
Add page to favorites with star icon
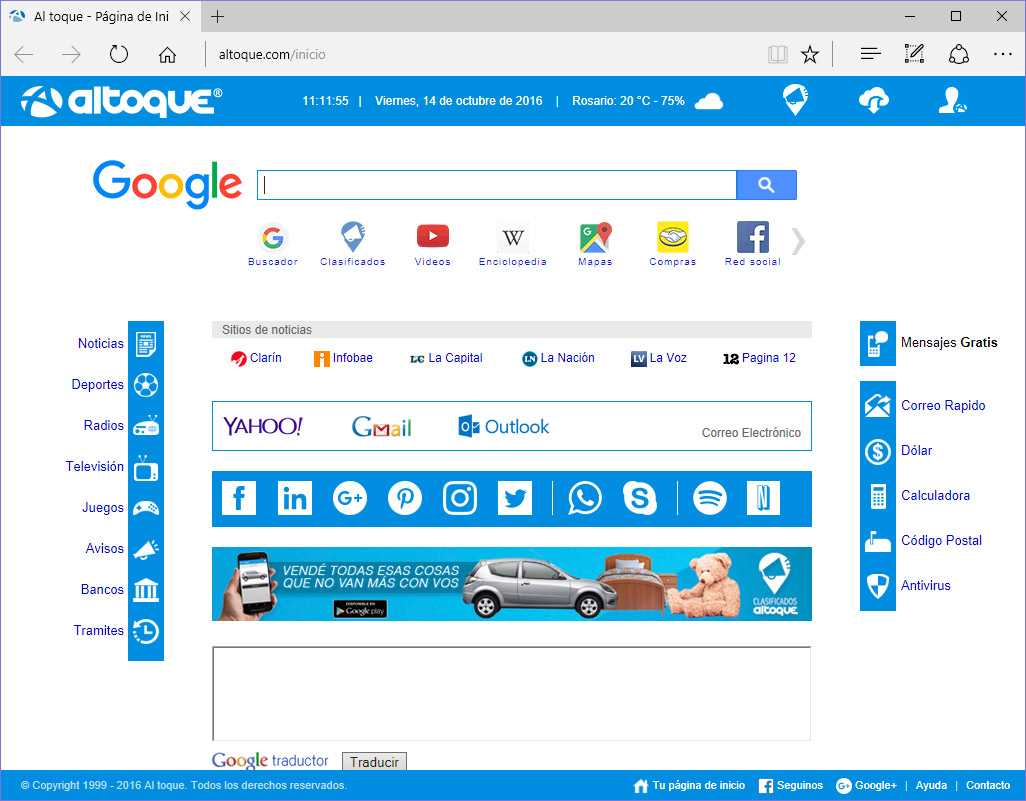coord(810,54)
